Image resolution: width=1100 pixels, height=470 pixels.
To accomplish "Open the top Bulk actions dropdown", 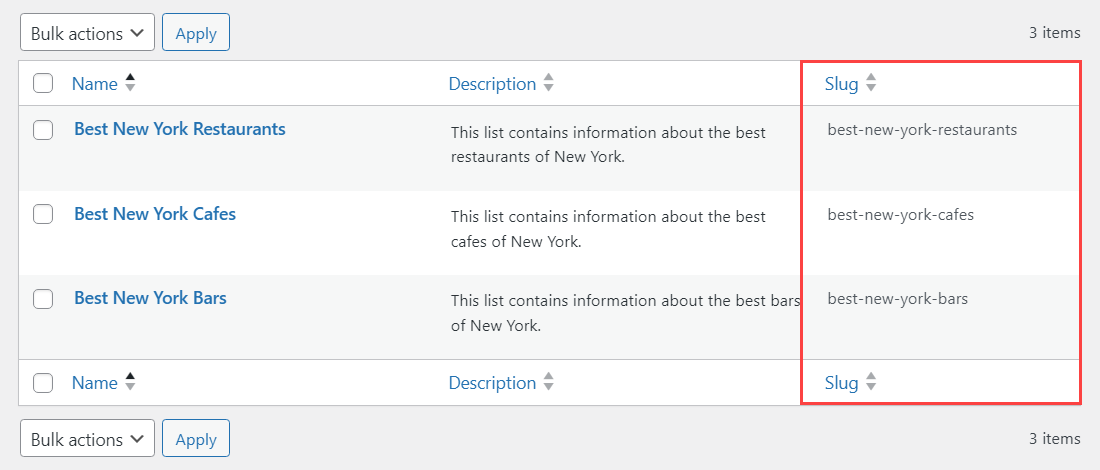I will (x=88, y=33).
